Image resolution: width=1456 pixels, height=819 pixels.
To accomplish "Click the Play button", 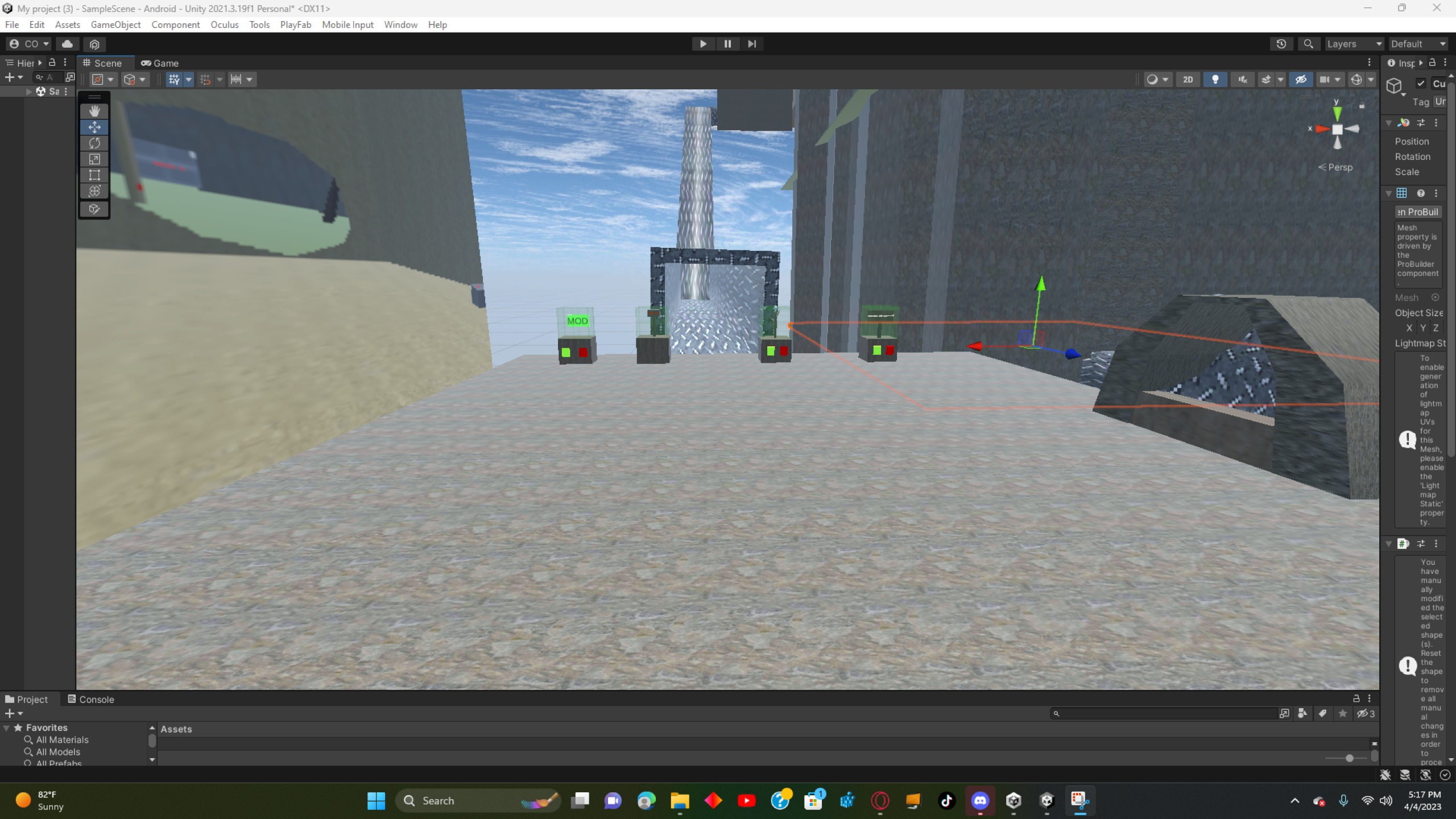I will coord(703,44).
